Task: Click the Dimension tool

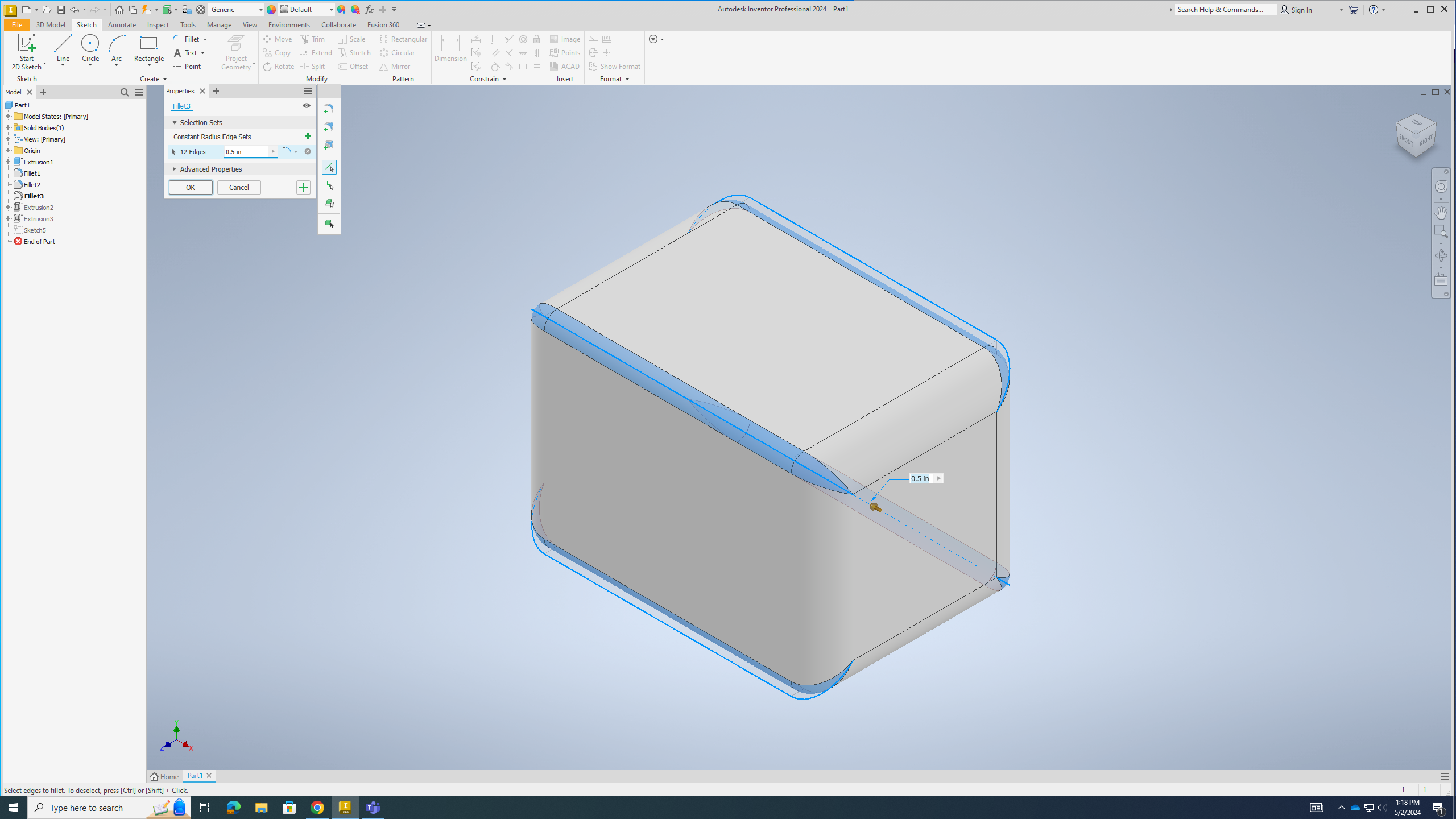Action: [450, 49]
